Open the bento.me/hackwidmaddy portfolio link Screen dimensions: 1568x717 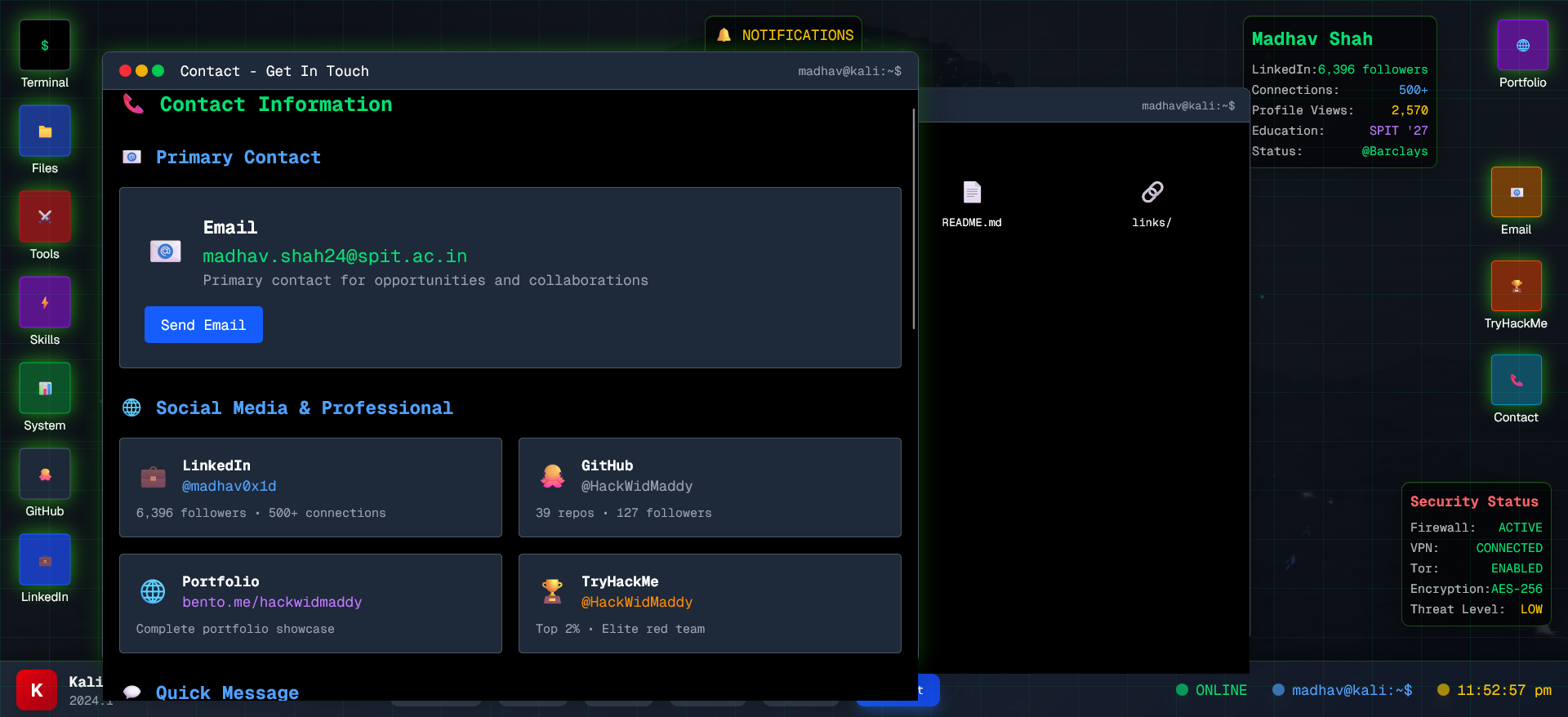tap(272, 603)
